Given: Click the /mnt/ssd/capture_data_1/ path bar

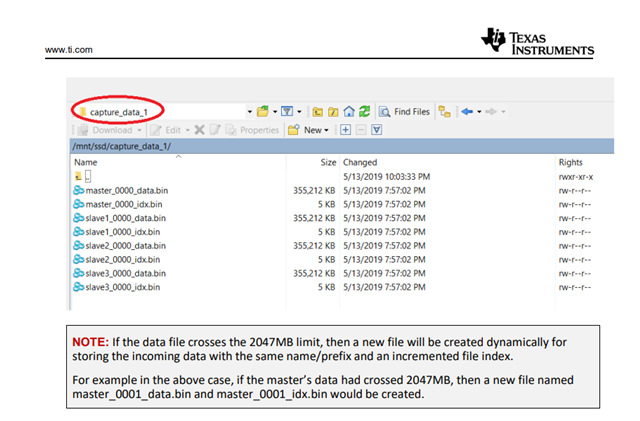Looking at the screenshot, I should [x=342, y=146].
